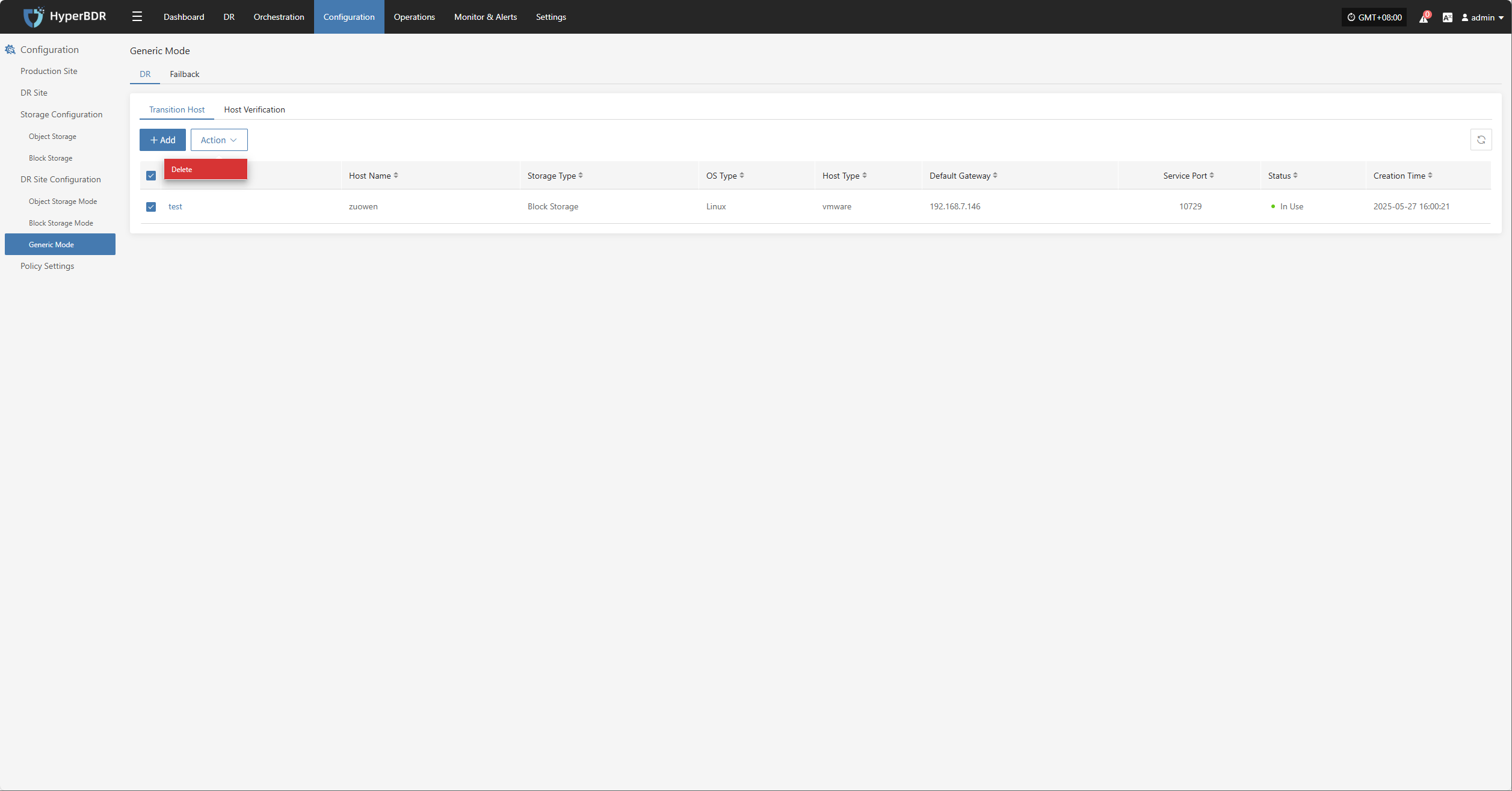Click the 10729 service port cell
This screenshot has width=1512, height=791.
point(1190,206)
